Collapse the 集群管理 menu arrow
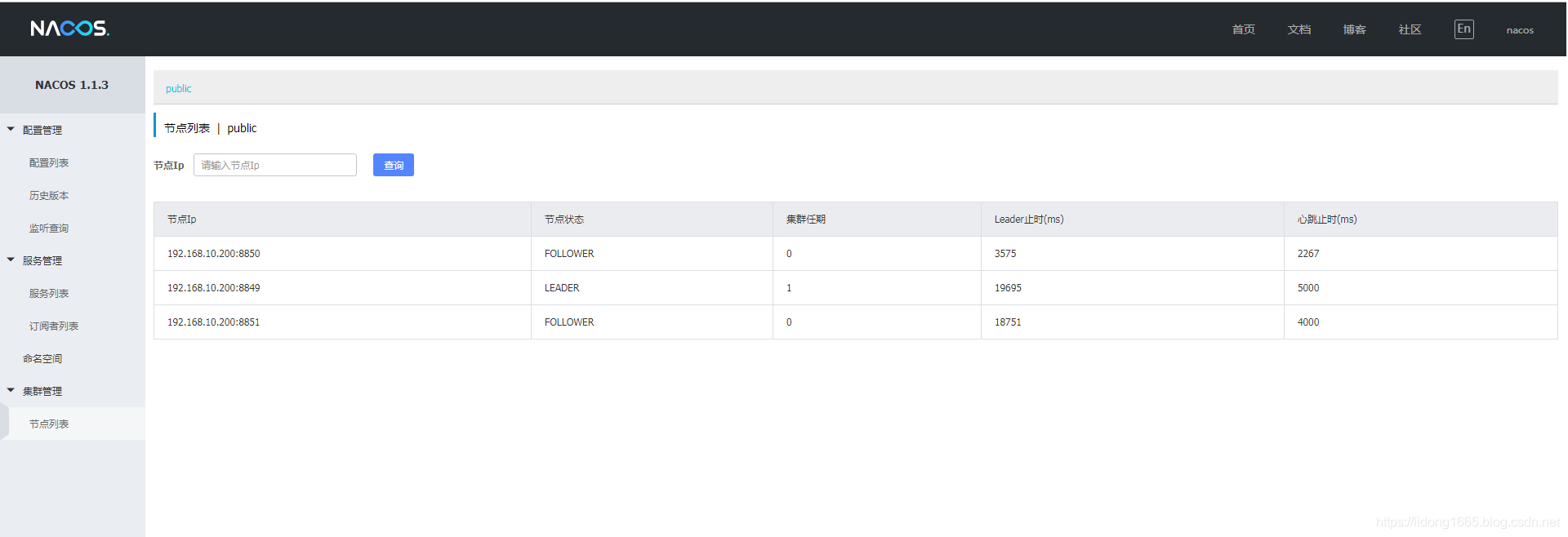The width and height of the screenshot is (1568, 537). tap(11, 390)
